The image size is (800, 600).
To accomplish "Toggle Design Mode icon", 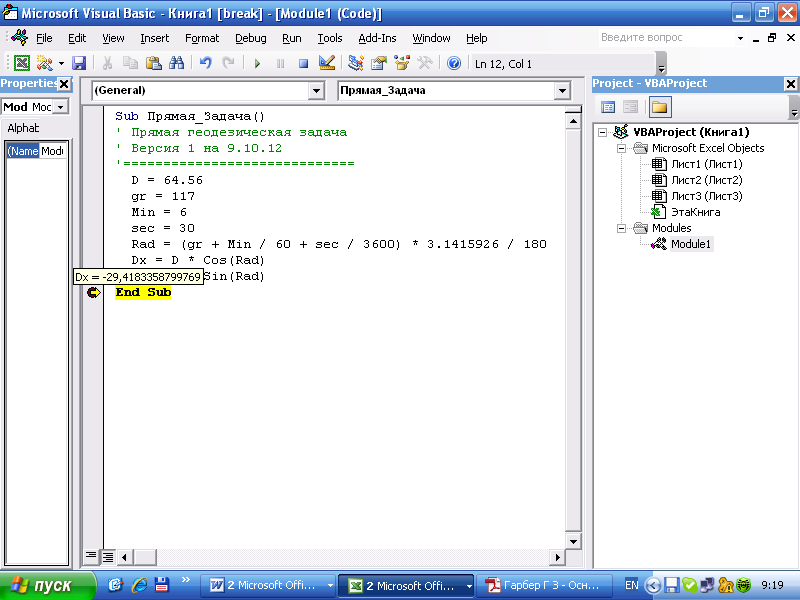I will (x=327, y=63).
